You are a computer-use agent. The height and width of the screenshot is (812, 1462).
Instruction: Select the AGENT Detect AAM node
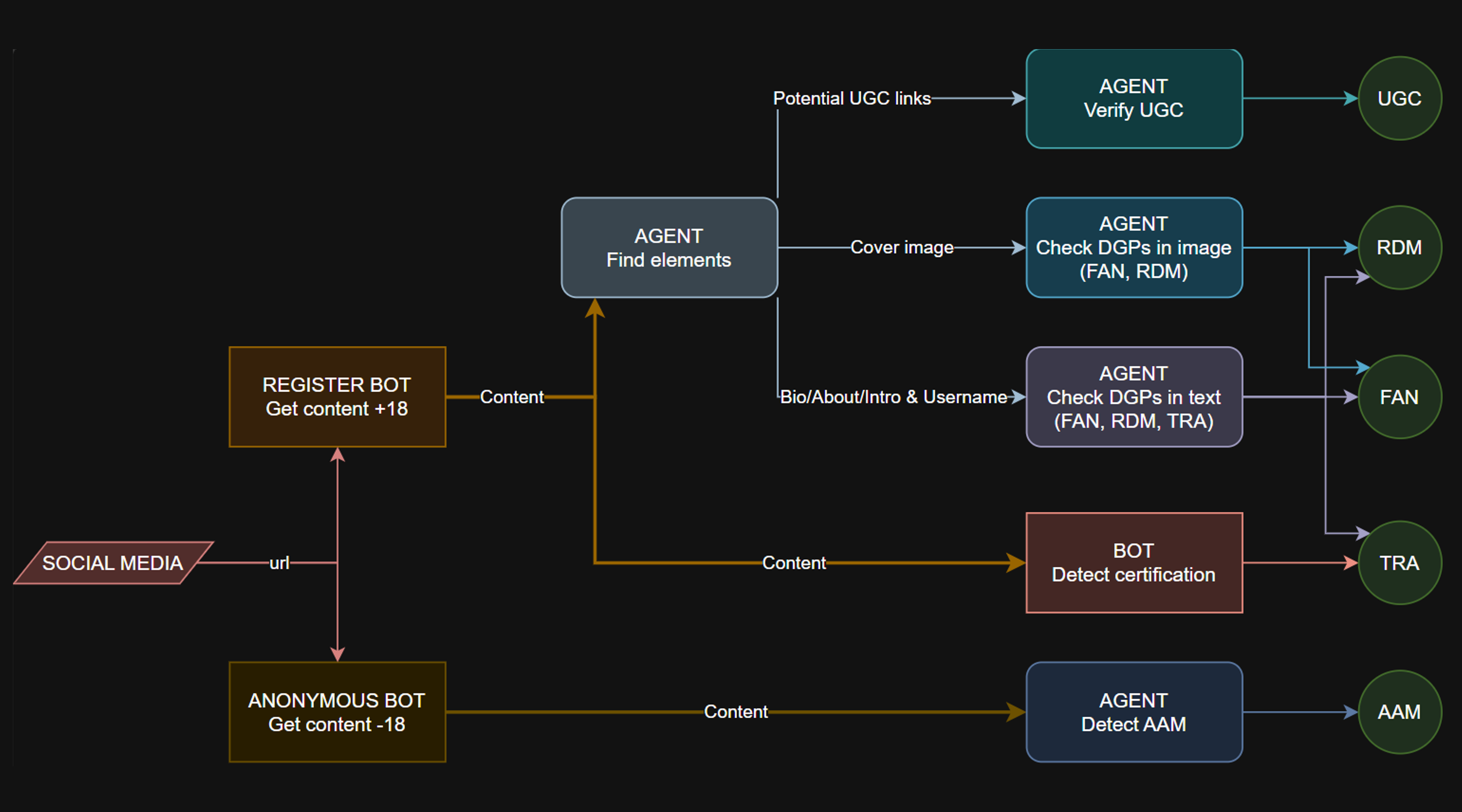click(x=1133, y=712)
